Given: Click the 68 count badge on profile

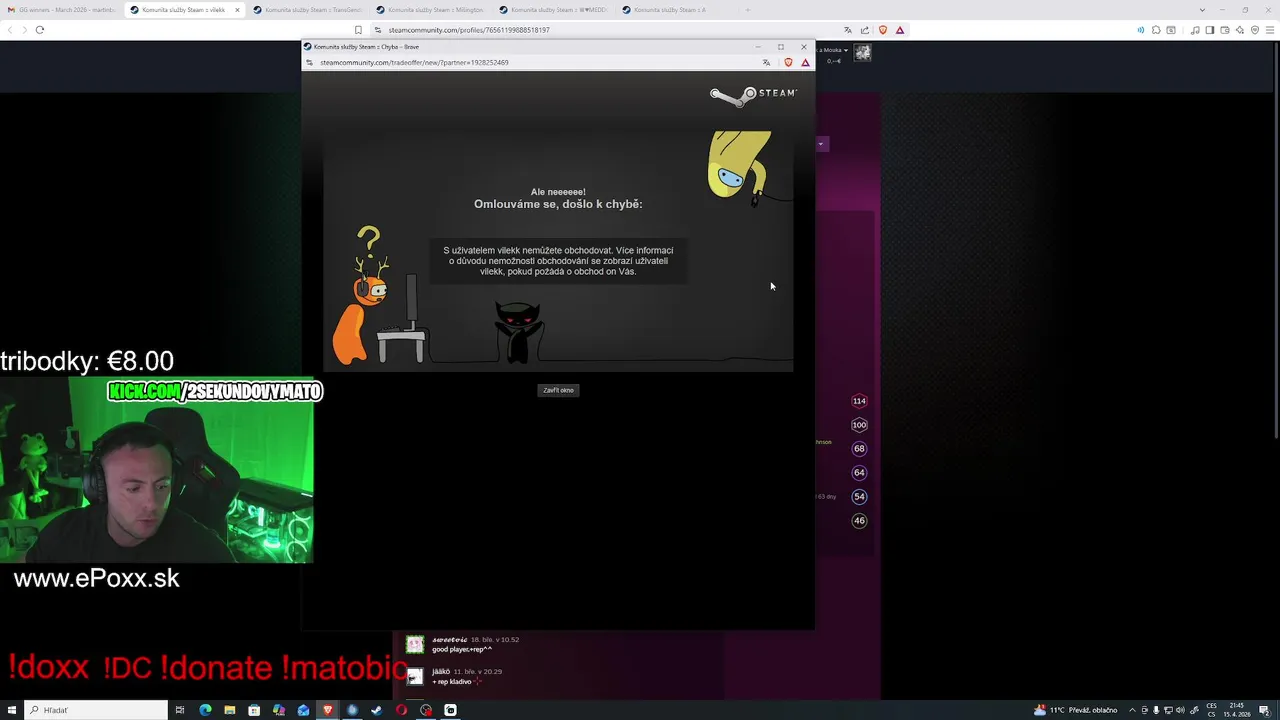Looking at the screenshot, I should click(x=859, y=449).
